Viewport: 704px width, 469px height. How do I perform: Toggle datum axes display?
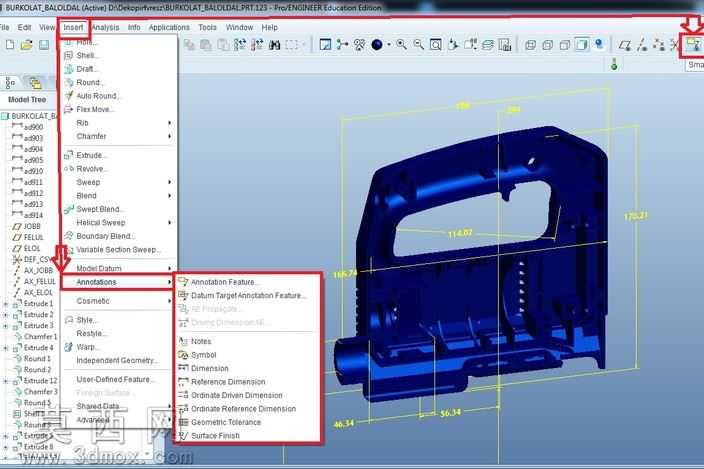(x=642, y=45)
